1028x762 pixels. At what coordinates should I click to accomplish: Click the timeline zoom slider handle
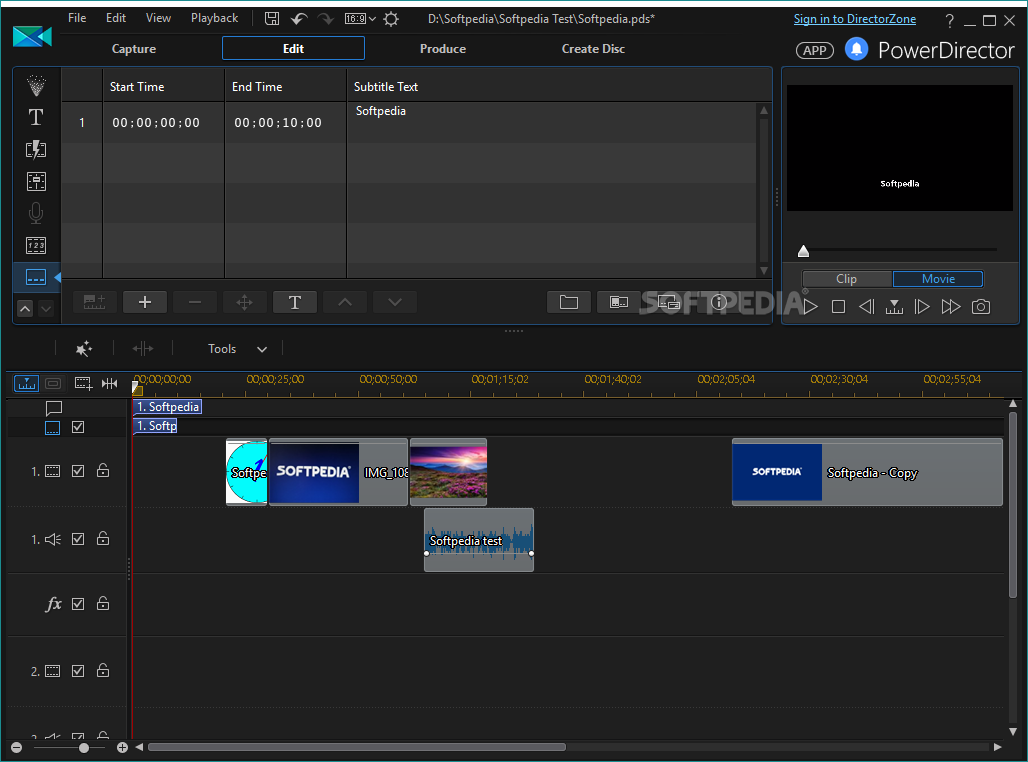point(84,748)
